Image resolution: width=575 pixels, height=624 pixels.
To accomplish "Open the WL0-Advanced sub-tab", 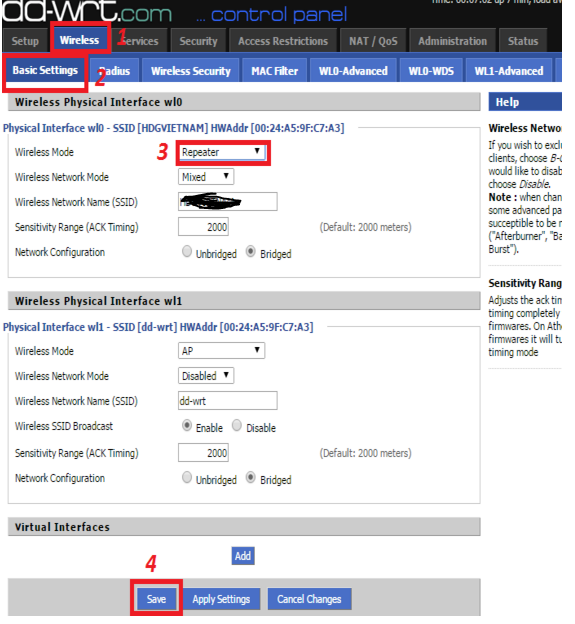I will tap(353, 71).
